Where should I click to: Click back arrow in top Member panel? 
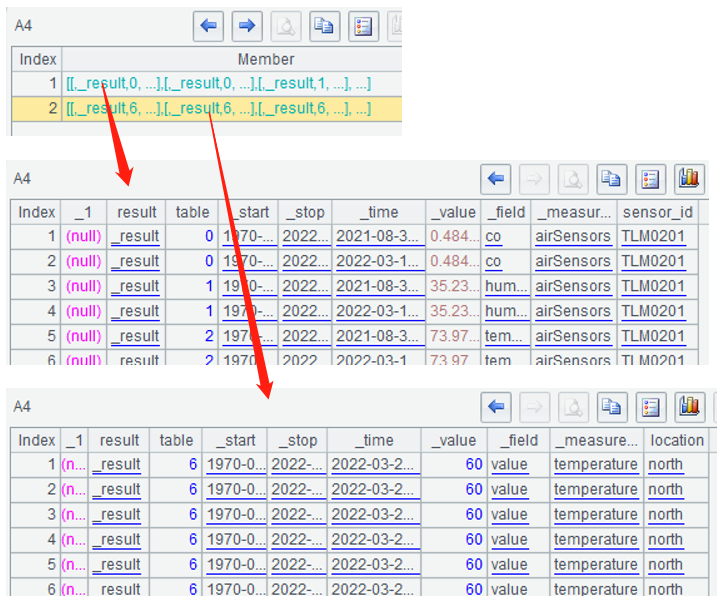tap(210, 26)
